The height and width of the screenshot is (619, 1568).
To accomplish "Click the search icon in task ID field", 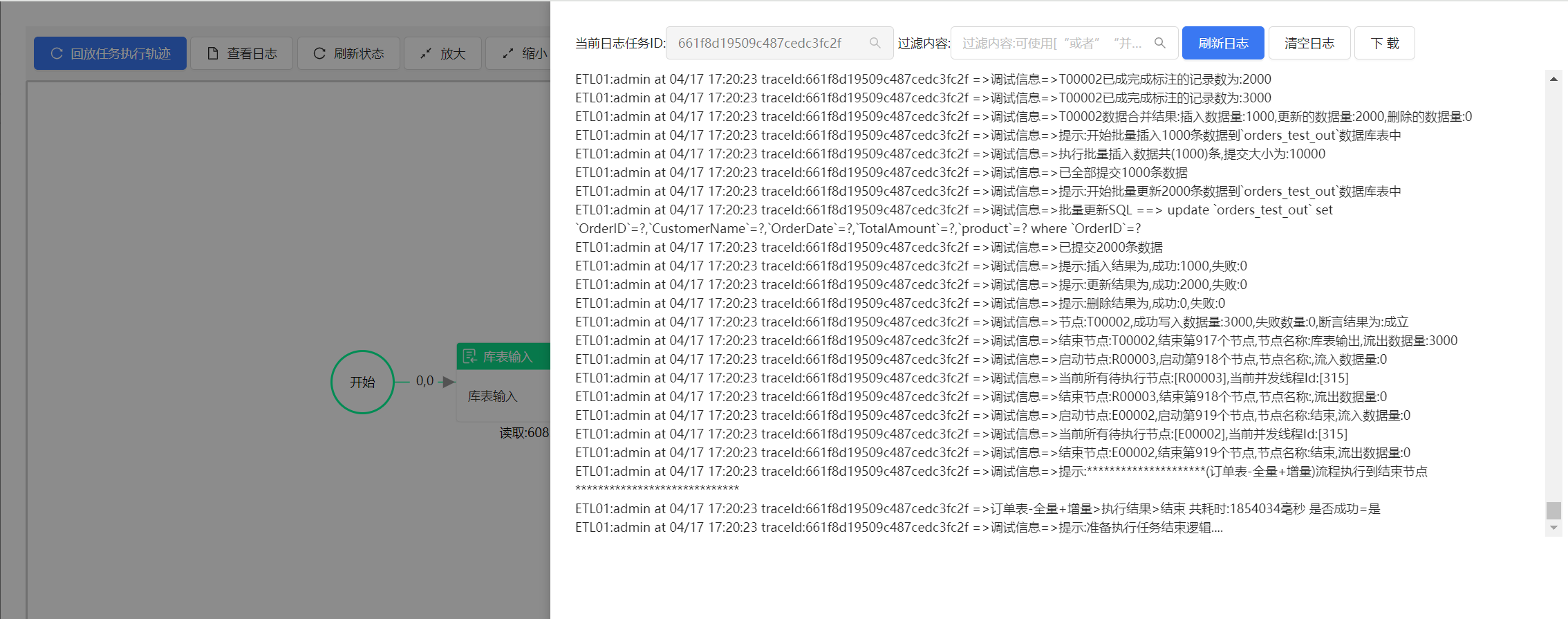I will pyautogui.click(x=875, y=43).
